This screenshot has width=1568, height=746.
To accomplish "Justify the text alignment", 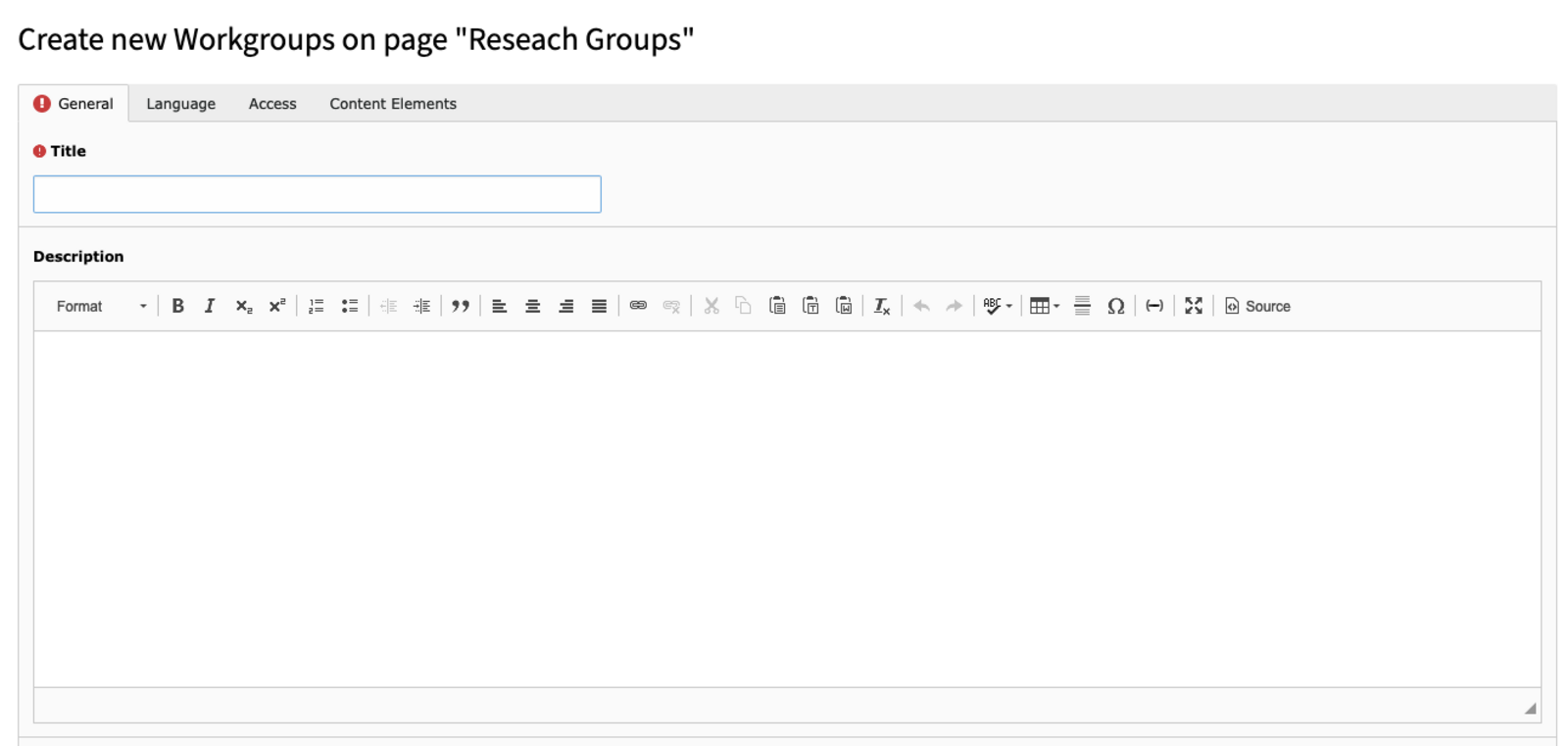I will 599,306.
